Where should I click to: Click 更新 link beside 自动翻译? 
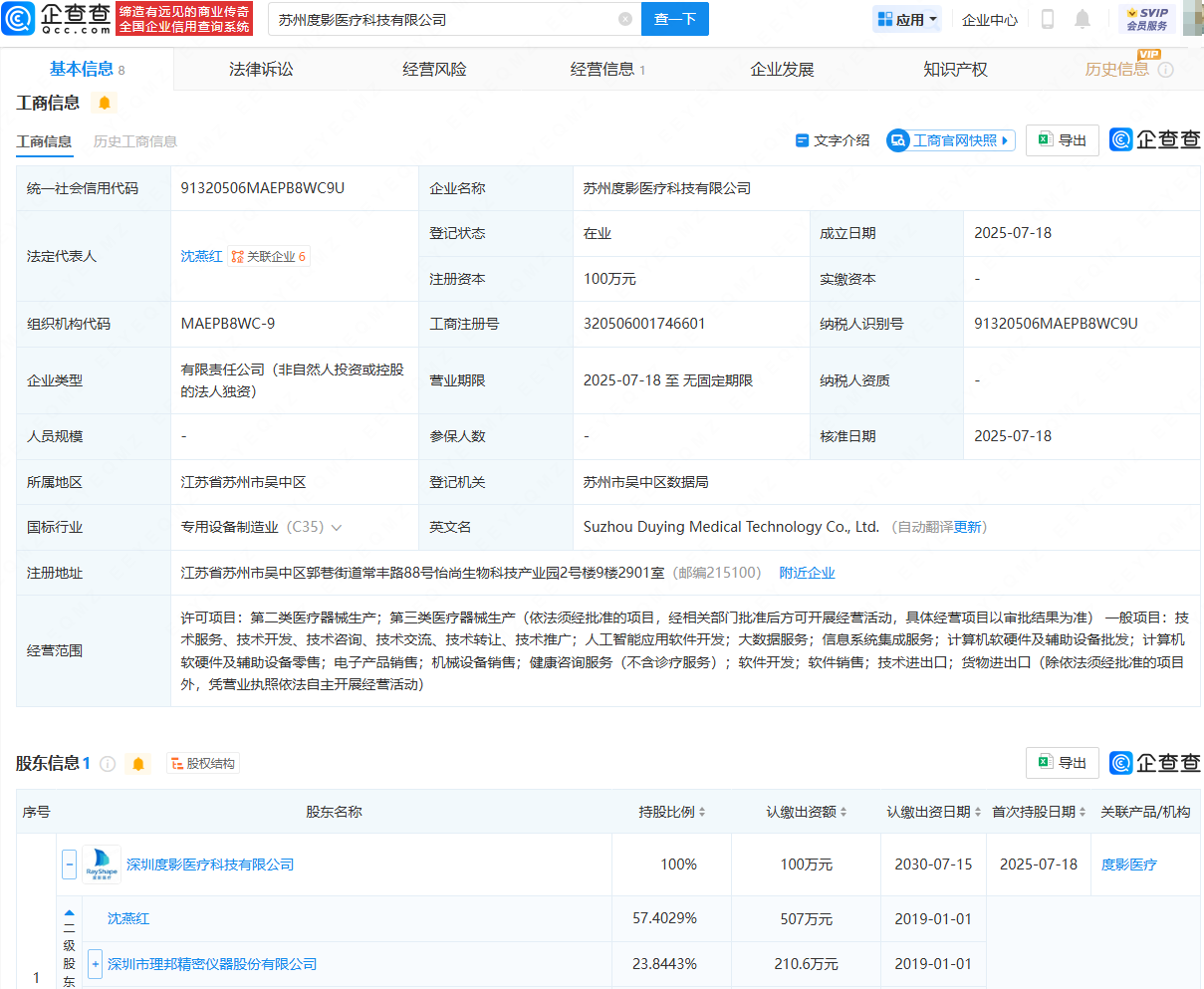click(x=967, y=527)
